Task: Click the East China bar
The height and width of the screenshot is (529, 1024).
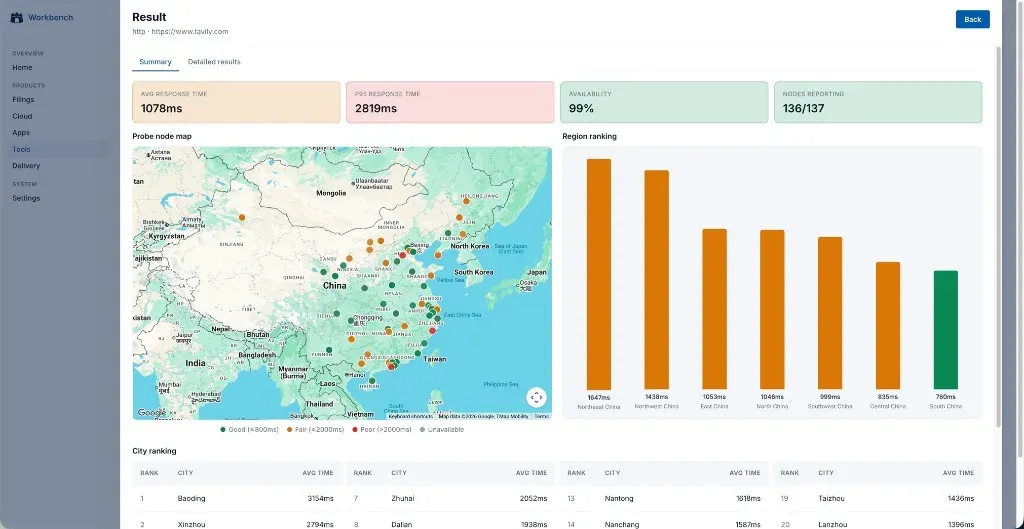Action: click(x=714, y=310)
